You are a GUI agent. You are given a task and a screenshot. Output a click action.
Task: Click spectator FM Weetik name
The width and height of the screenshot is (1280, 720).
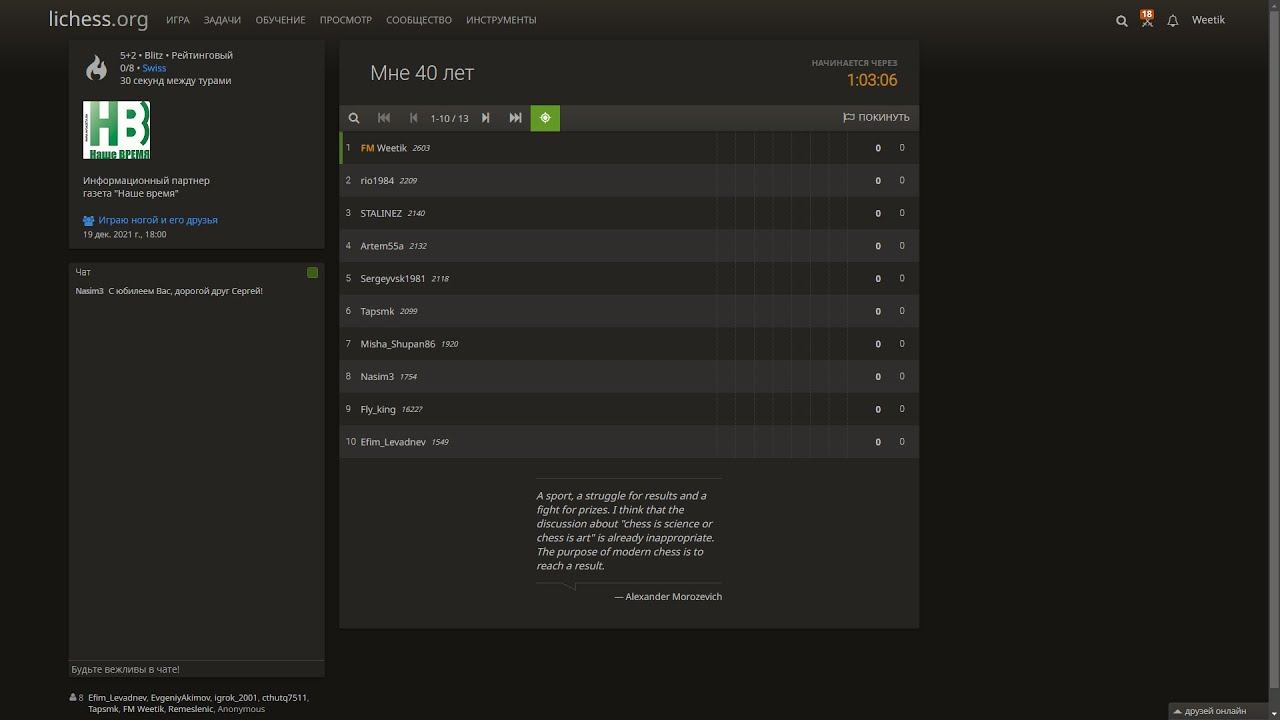pyautogui.click(x=143, y=709)
